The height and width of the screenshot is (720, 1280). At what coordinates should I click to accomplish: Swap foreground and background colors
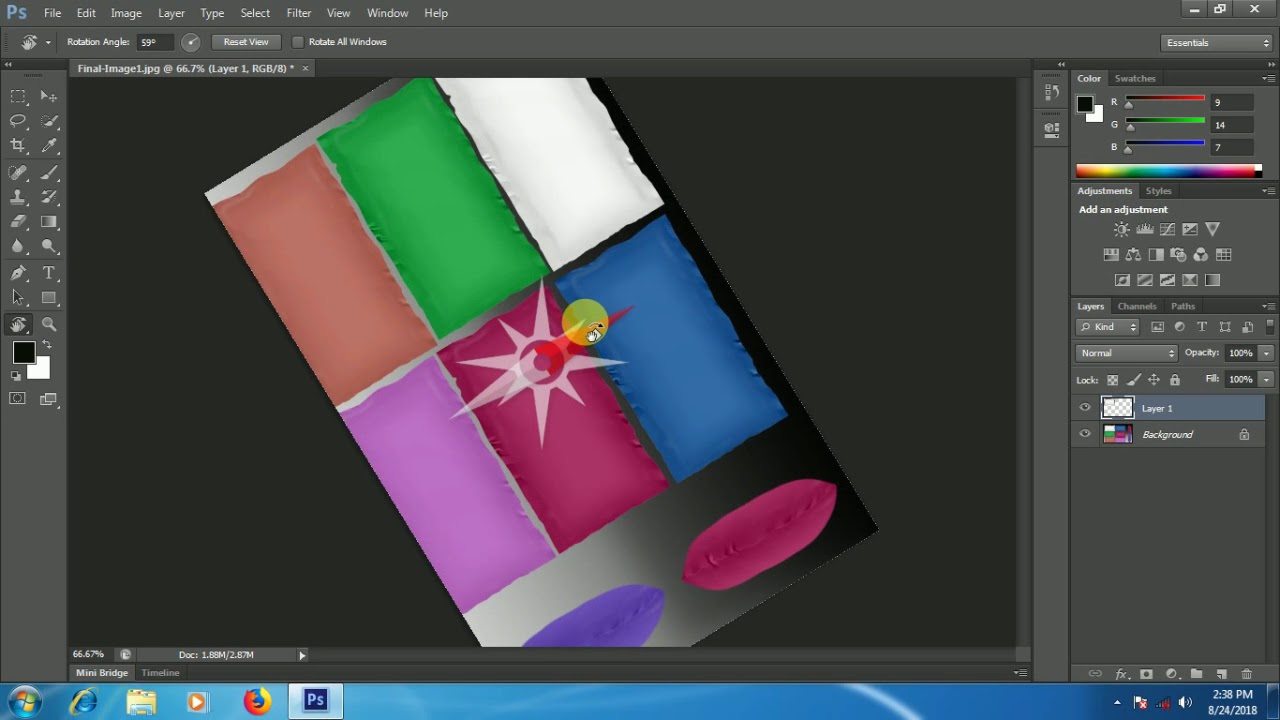pos(47,345)
